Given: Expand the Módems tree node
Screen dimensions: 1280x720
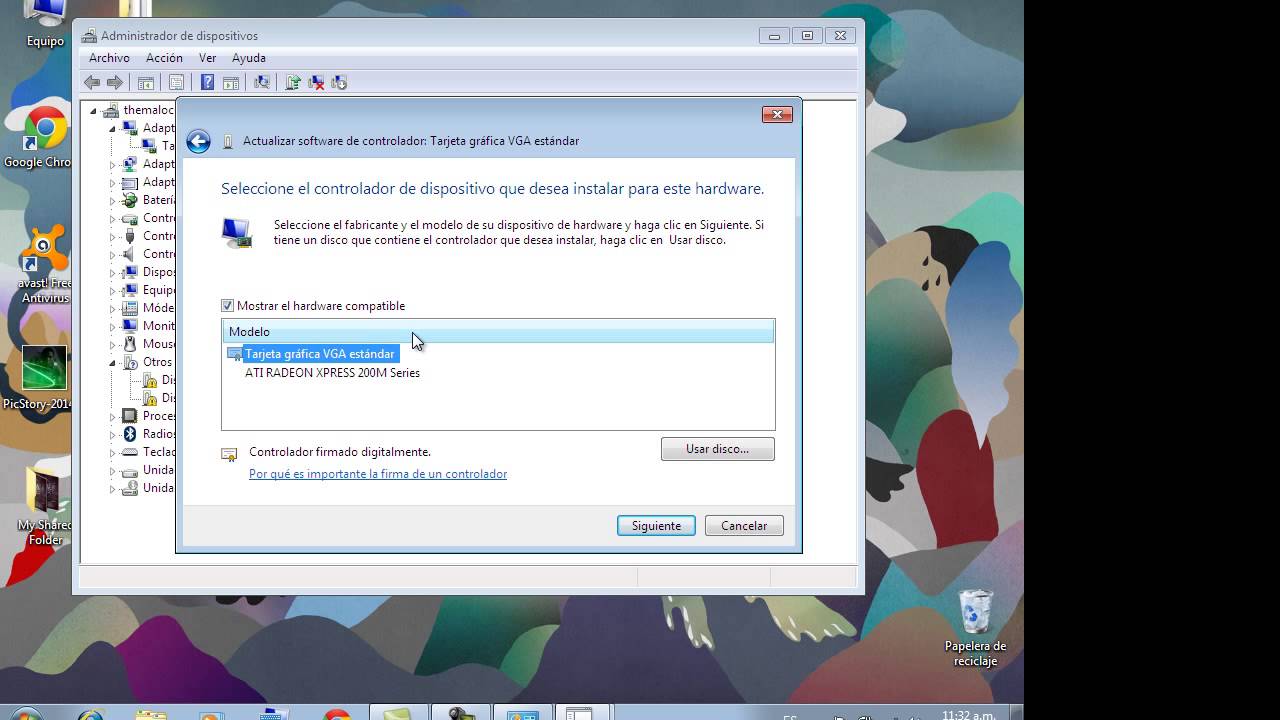Looking at the screenshot, I should (113, 308).
